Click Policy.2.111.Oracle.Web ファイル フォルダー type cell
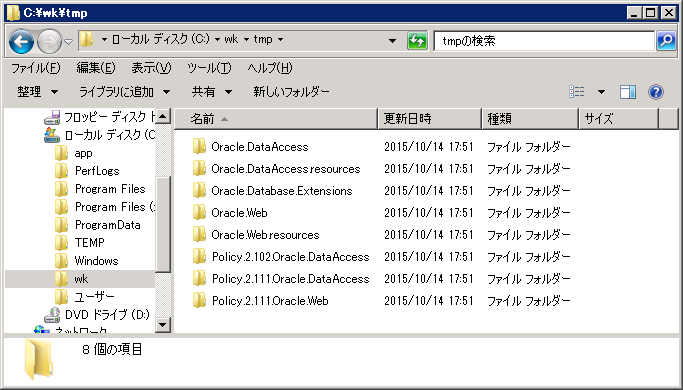The image size is (683, 390). 528,301
